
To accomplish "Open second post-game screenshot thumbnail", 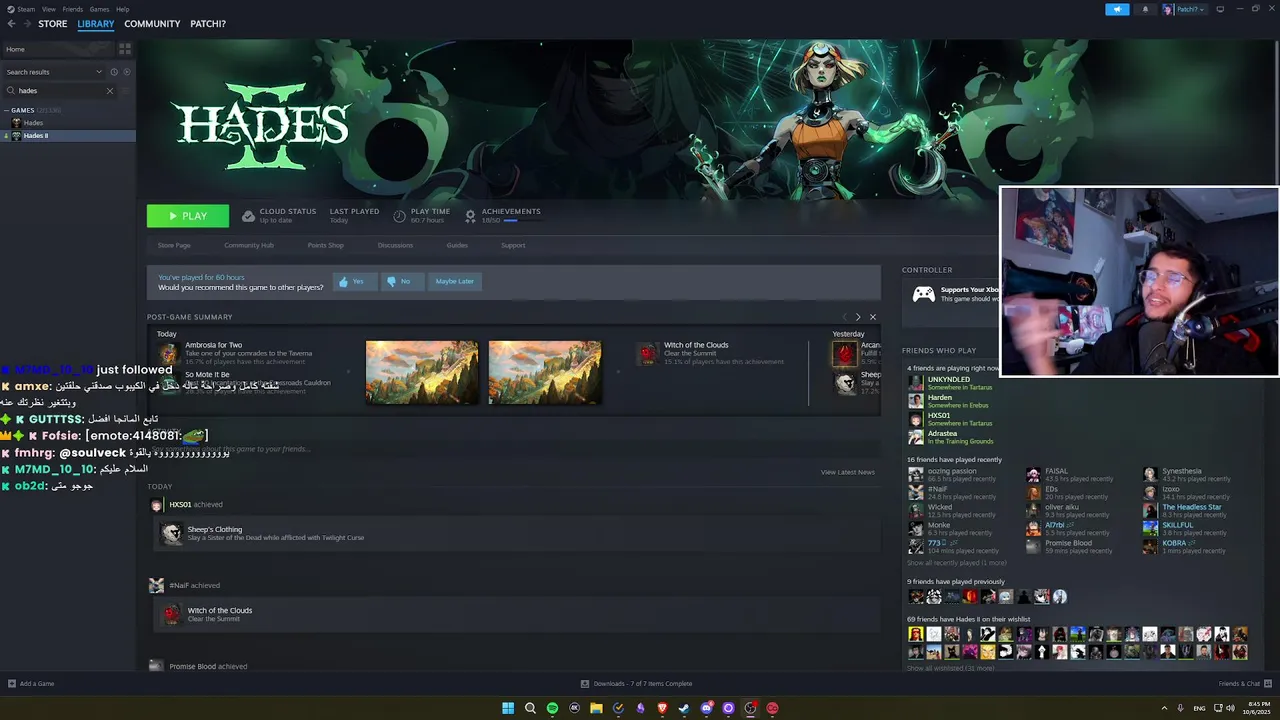I will click(x=545, y=372).
